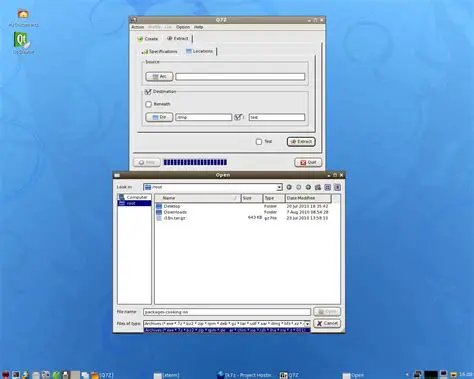The width and height of the screenshot is (474, 379).
Task: Enable the Test checkbox
Action: point(259,142)
